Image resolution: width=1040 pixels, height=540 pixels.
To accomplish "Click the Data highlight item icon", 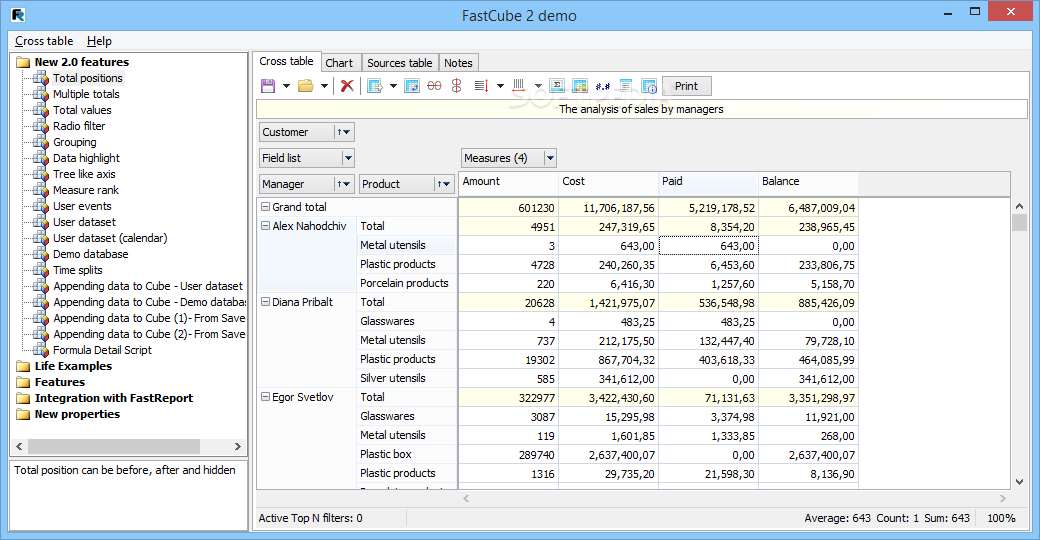I will 40,159.
